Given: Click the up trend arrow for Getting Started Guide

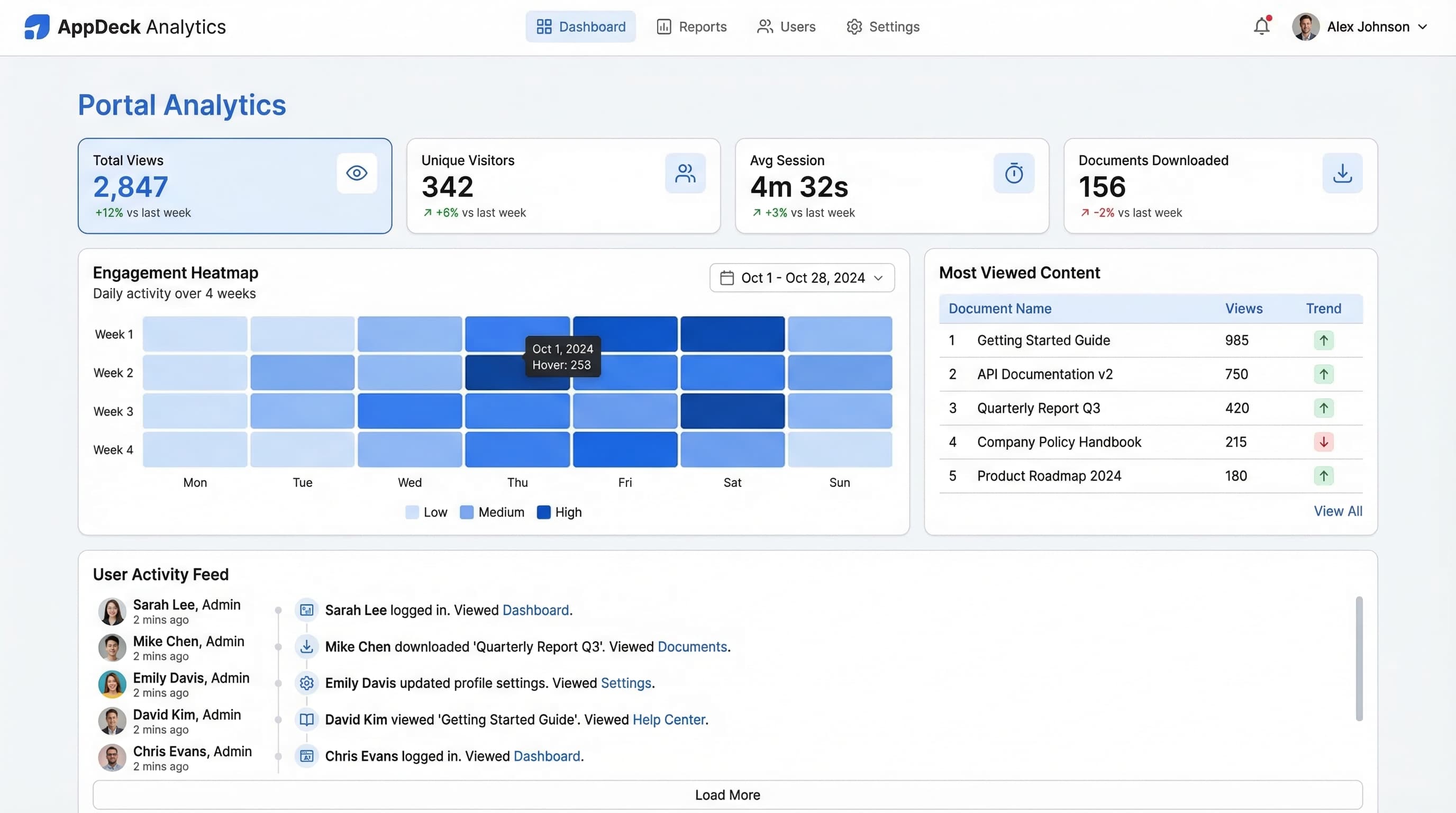Looking at the screenshot, I should [1323, 340].
